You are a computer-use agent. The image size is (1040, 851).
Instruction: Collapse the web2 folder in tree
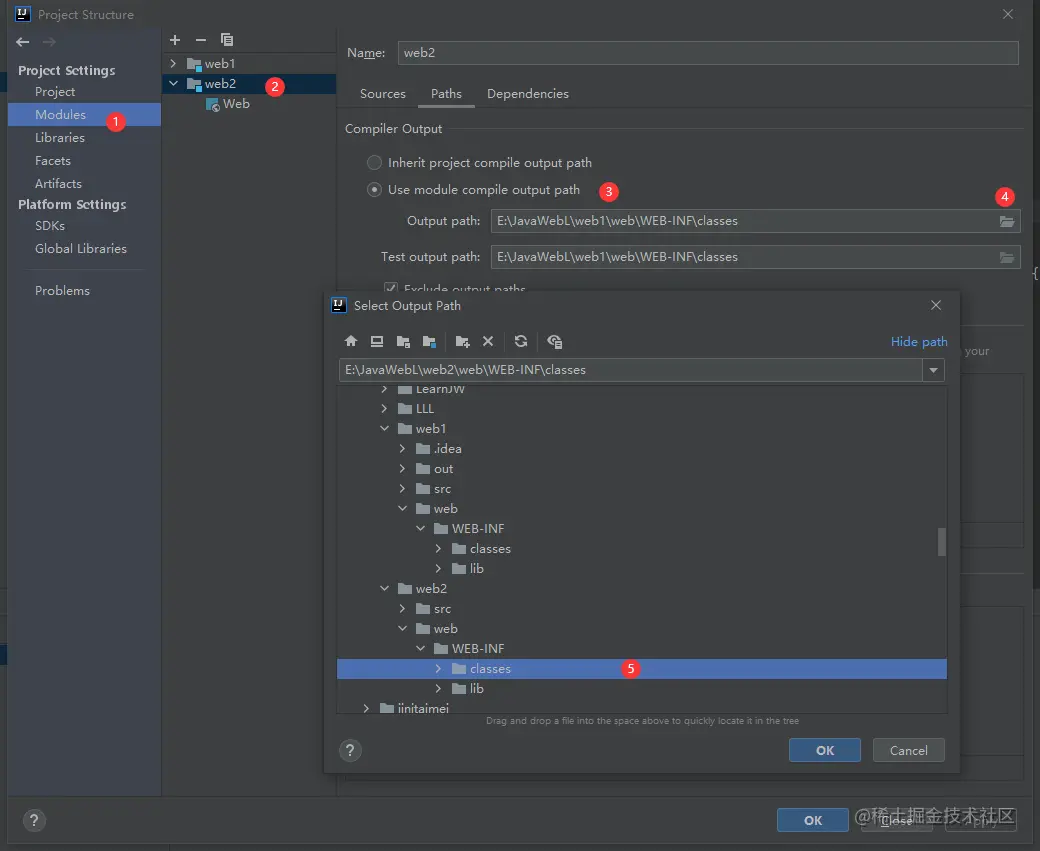(384, 588)
